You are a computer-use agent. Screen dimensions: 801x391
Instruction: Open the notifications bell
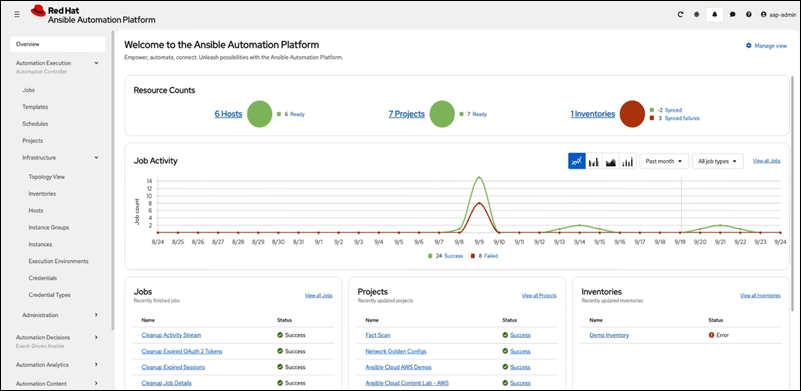point(714,15)
